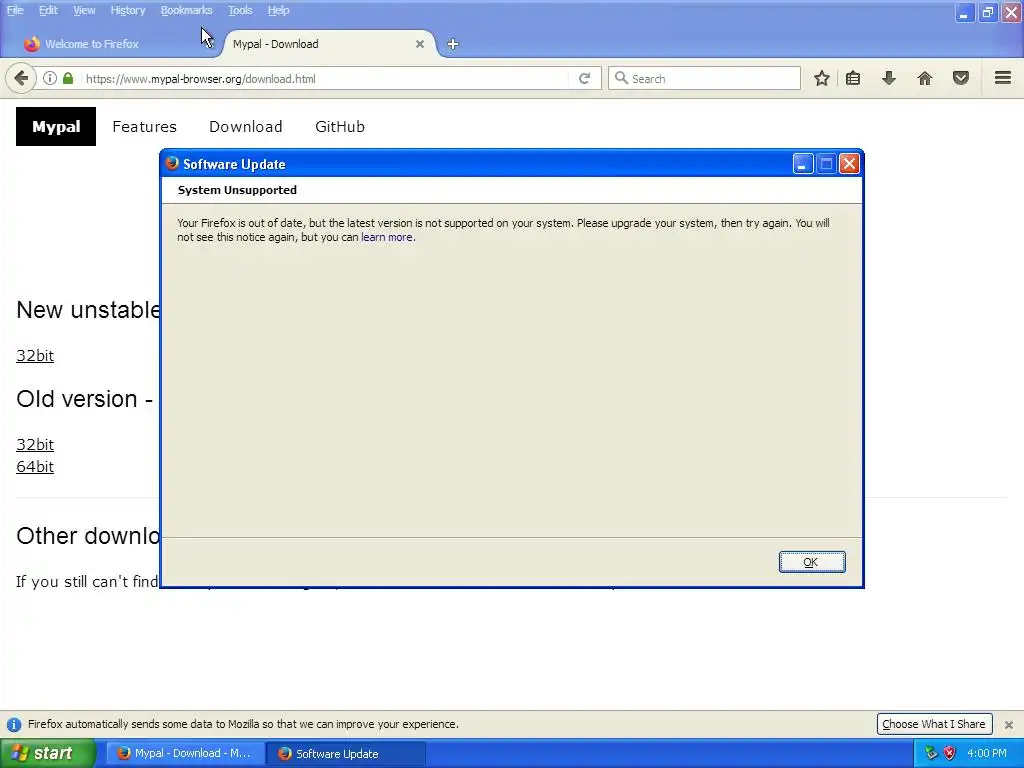Close the Software Update dialog

(849, 164)
